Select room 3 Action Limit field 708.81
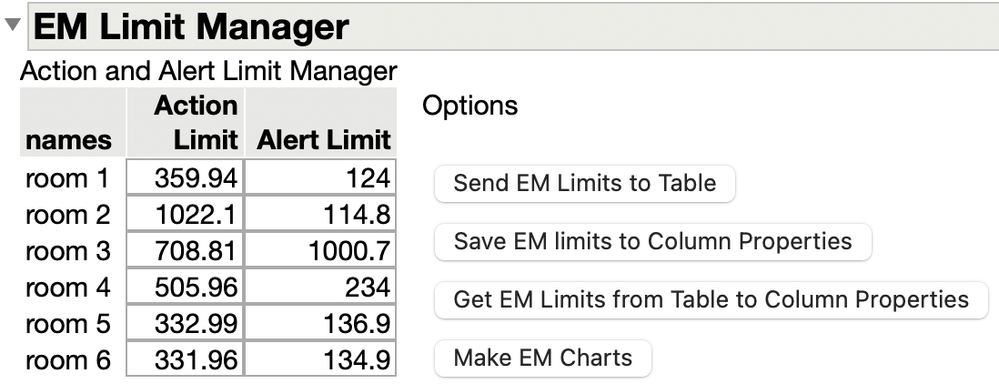This screenshot has height=384, width=999. click(x=185, y=250)
